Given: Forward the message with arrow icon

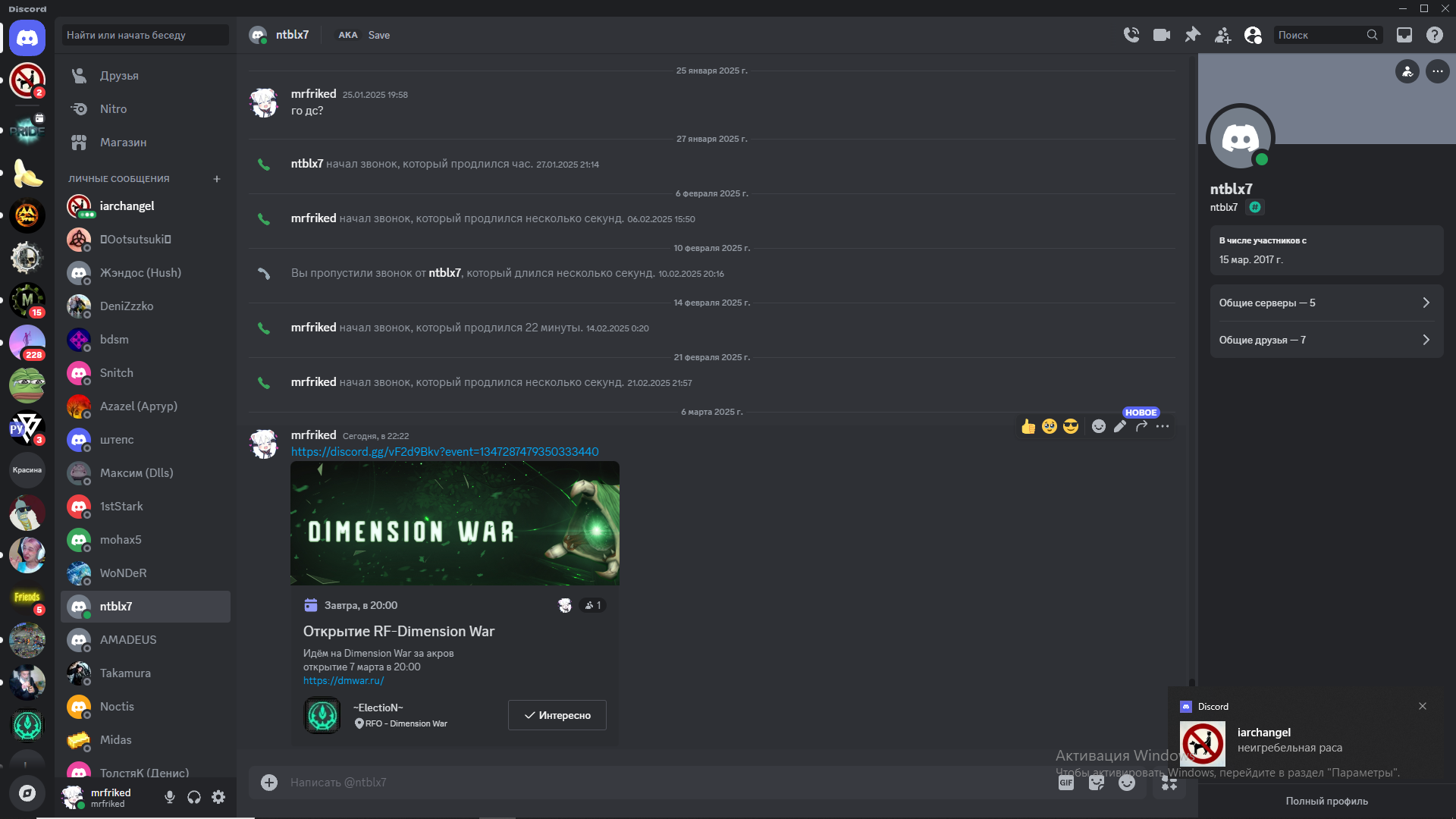Looking at the screenshot, I should pos(1141,426).
